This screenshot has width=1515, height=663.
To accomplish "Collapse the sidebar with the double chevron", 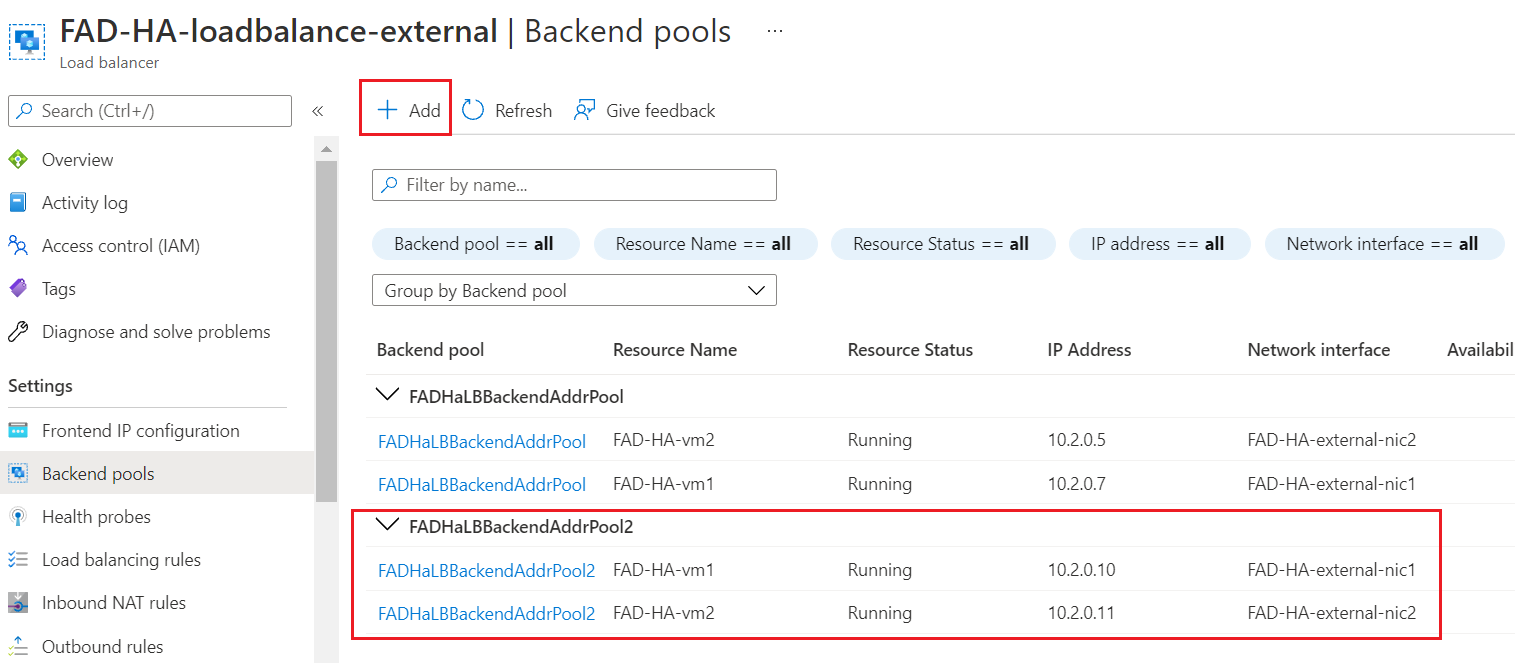I will pos(319,111).
